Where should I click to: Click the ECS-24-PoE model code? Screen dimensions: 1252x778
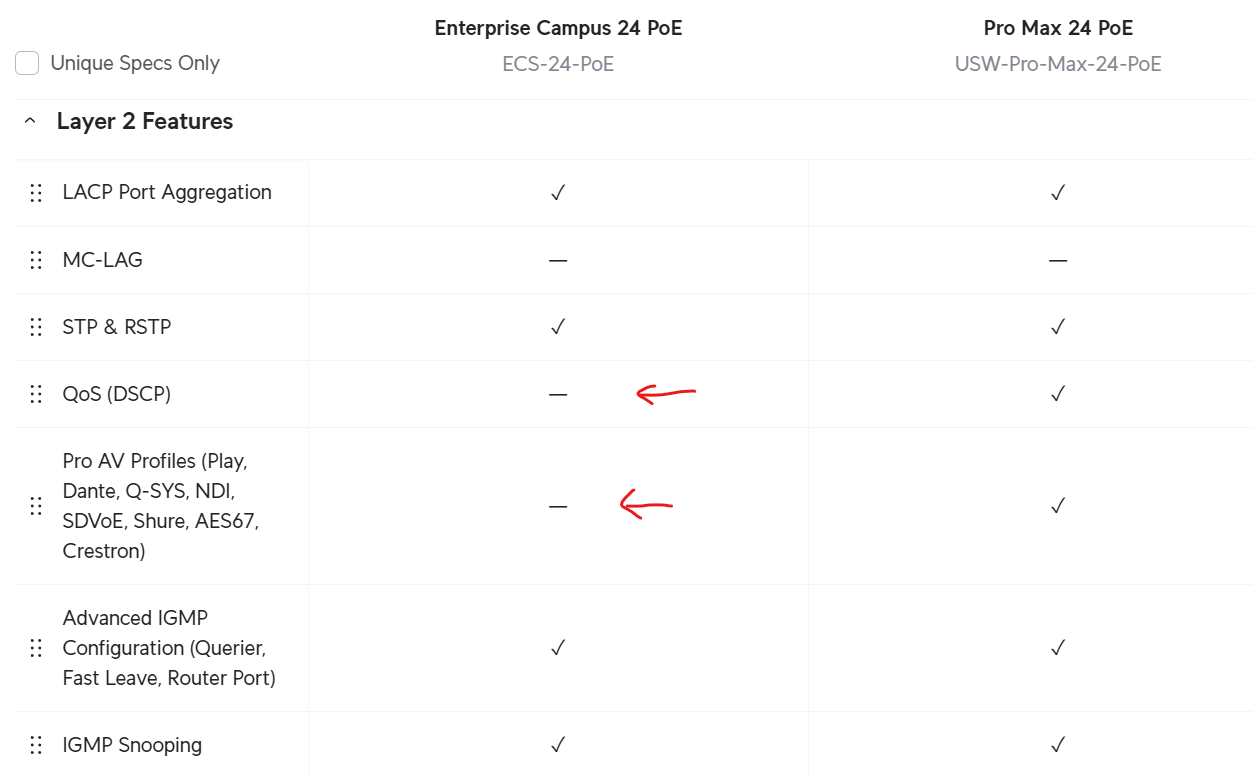tap(558, 65)
